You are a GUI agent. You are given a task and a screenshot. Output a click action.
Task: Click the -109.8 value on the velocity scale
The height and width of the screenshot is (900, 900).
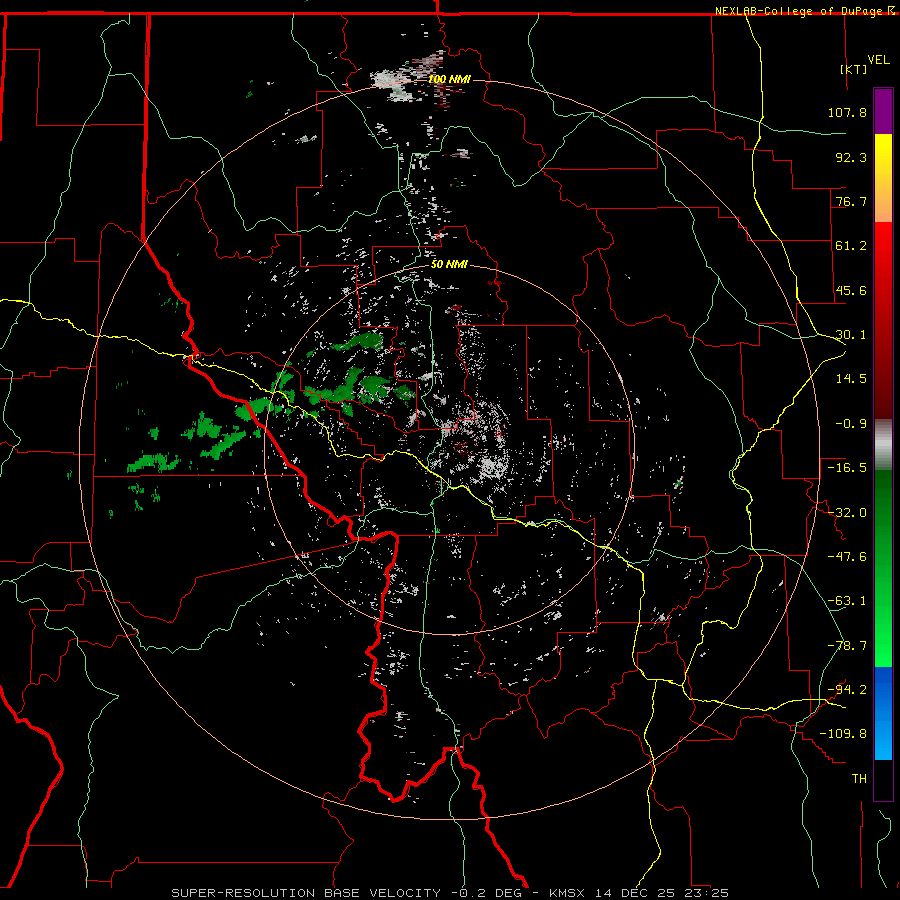tap(843, 734)
